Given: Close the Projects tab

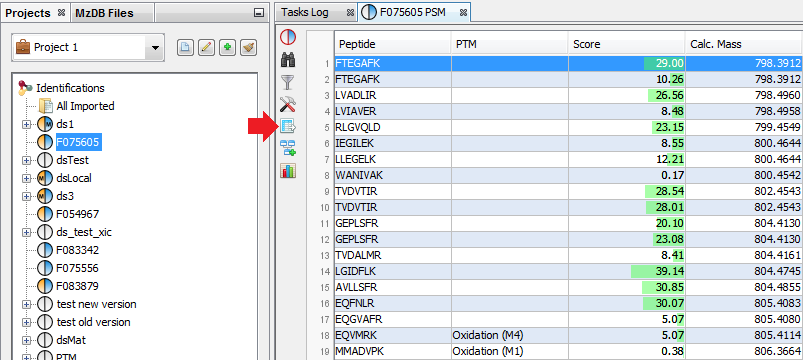Looking at the screenshot, I should [61, 13].
